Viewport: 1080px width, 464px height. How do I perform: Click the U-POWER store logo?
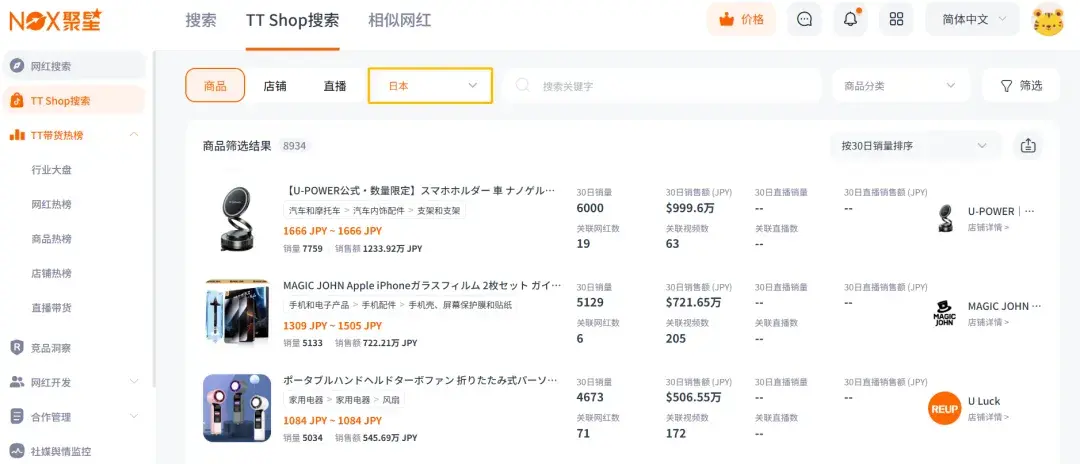(x=944, y=218)
